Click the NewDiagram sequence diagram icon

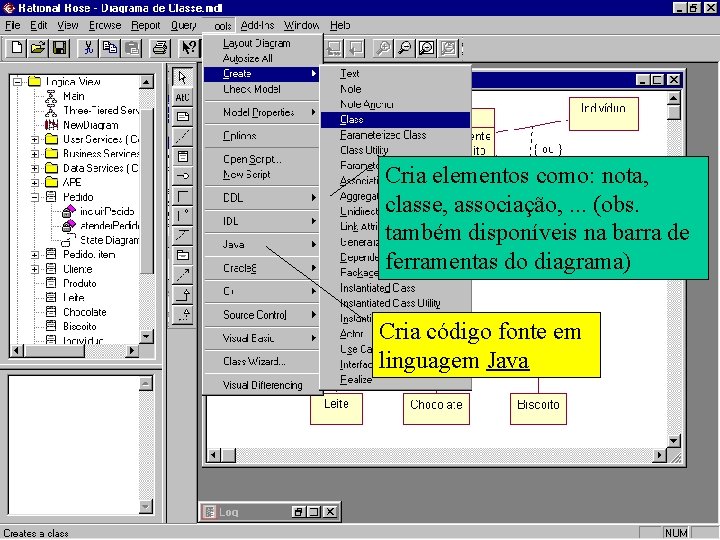pos(51,125)
